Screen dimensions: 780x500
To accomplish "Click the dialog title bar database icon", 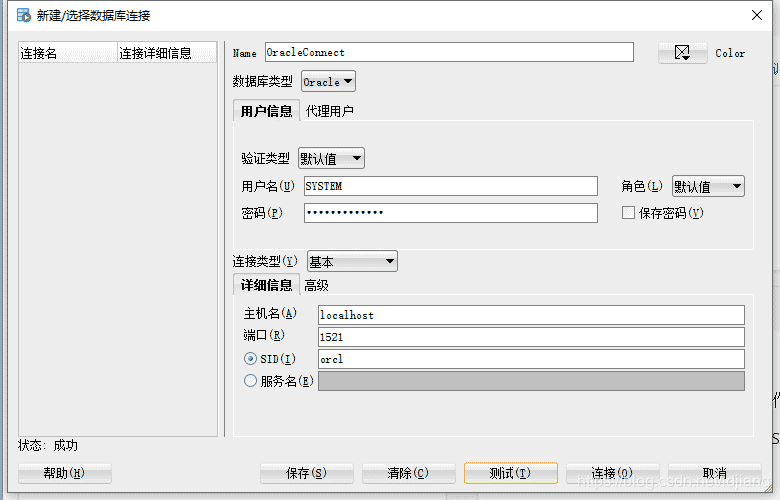I will 24,15.
